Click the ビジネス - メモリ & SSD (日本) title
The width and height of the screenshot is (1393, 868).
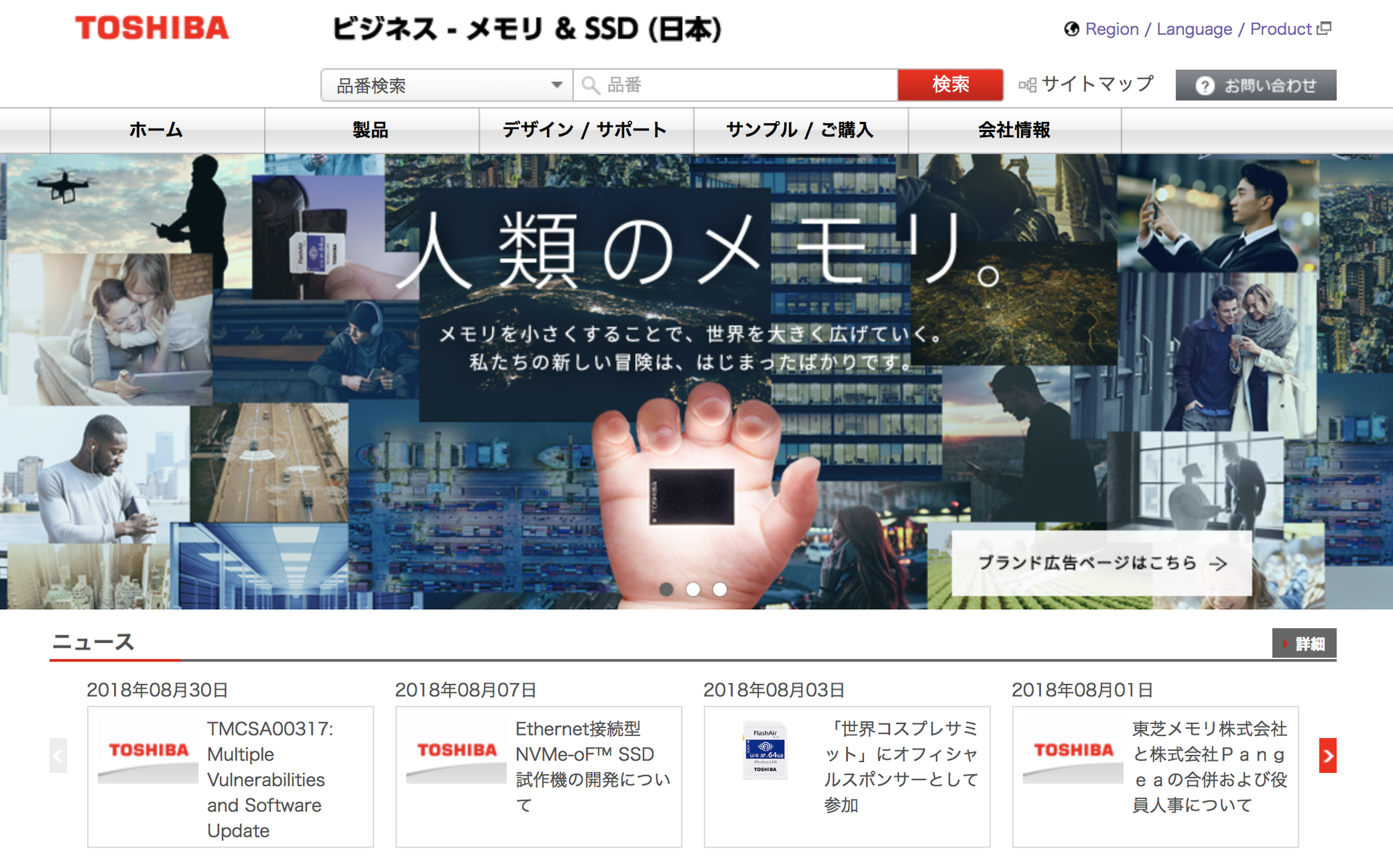(527, 29)
